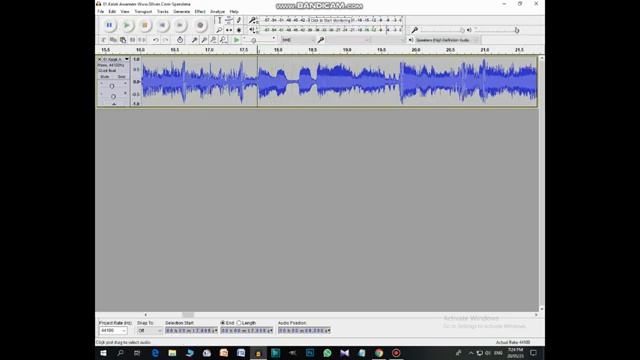Screen dimensions: 640x360
Task: Select the End radio button
Action: coord(223,323)
